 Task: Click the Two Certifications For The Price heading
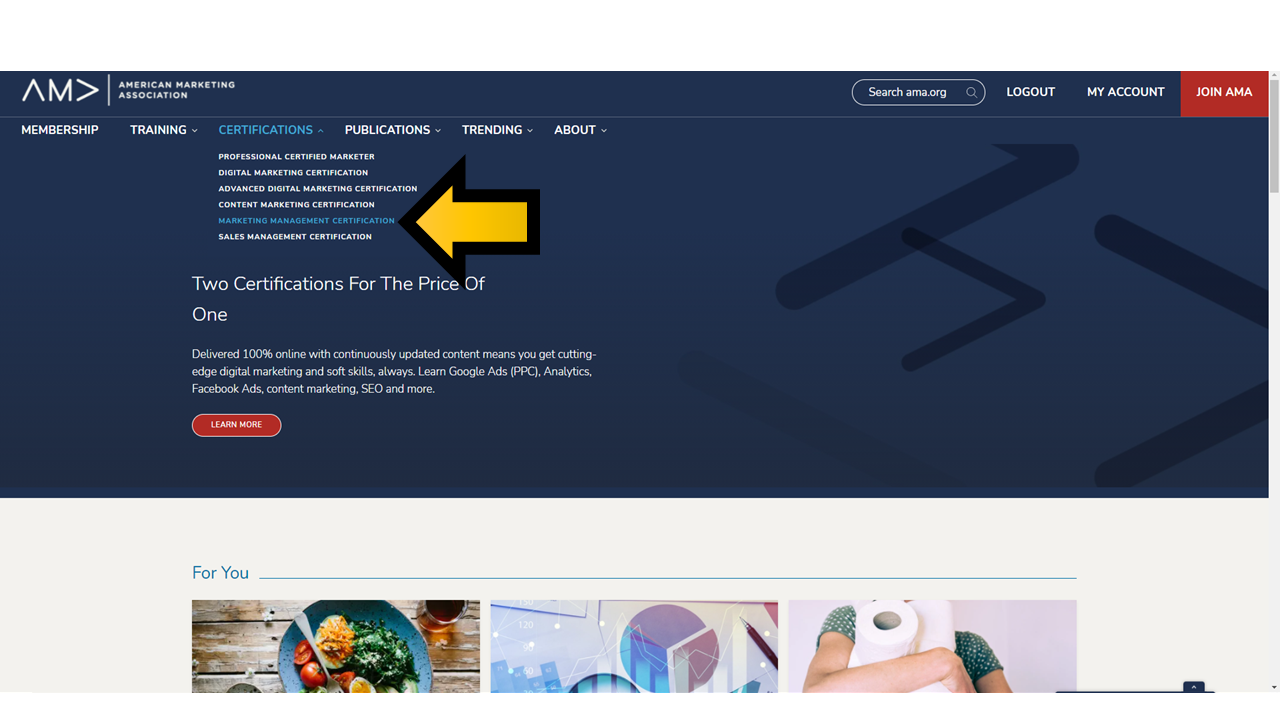338,299
